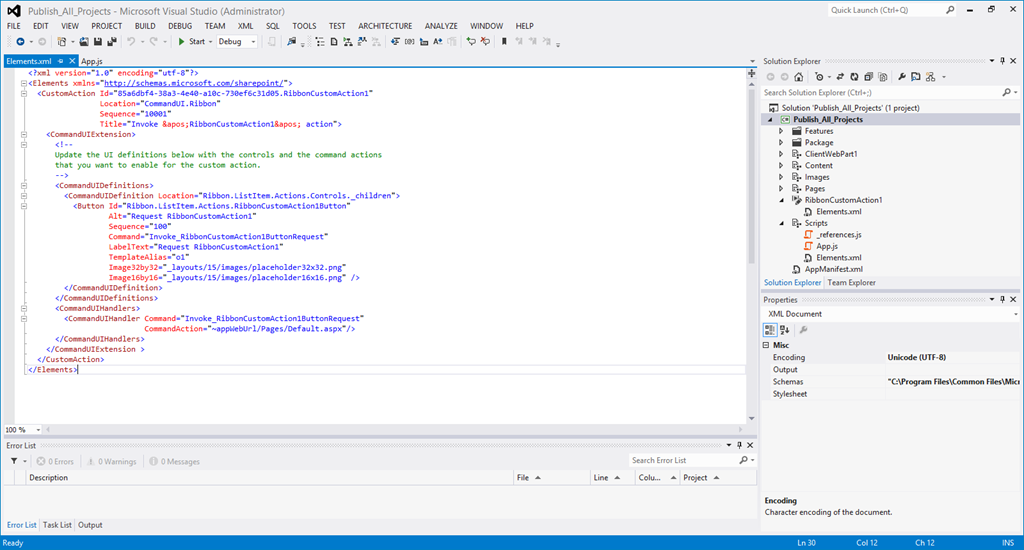The height and width of the screenshot is (550, 1024).
Task: Switch to the App.js editor tab
Action: click(x=92, y=61)
